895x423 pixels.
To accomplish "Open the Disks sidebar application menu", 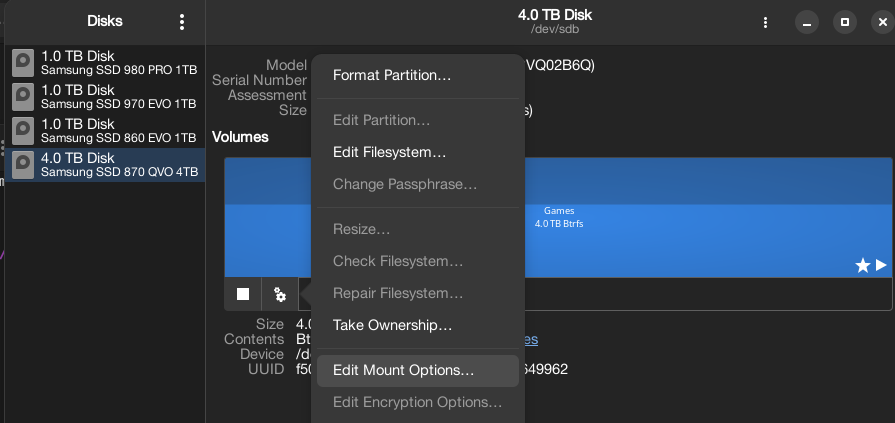I will 182,21.
